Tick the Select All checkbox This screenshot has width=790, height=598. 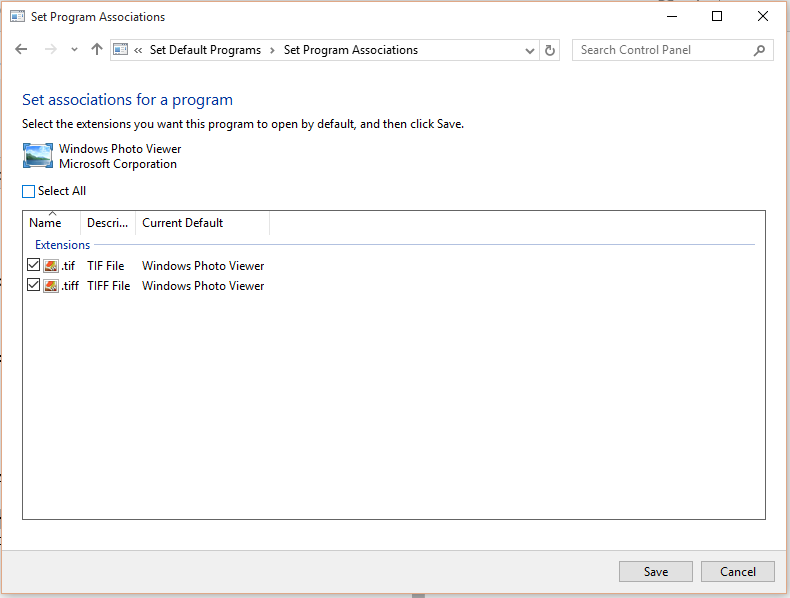(29, 191)
